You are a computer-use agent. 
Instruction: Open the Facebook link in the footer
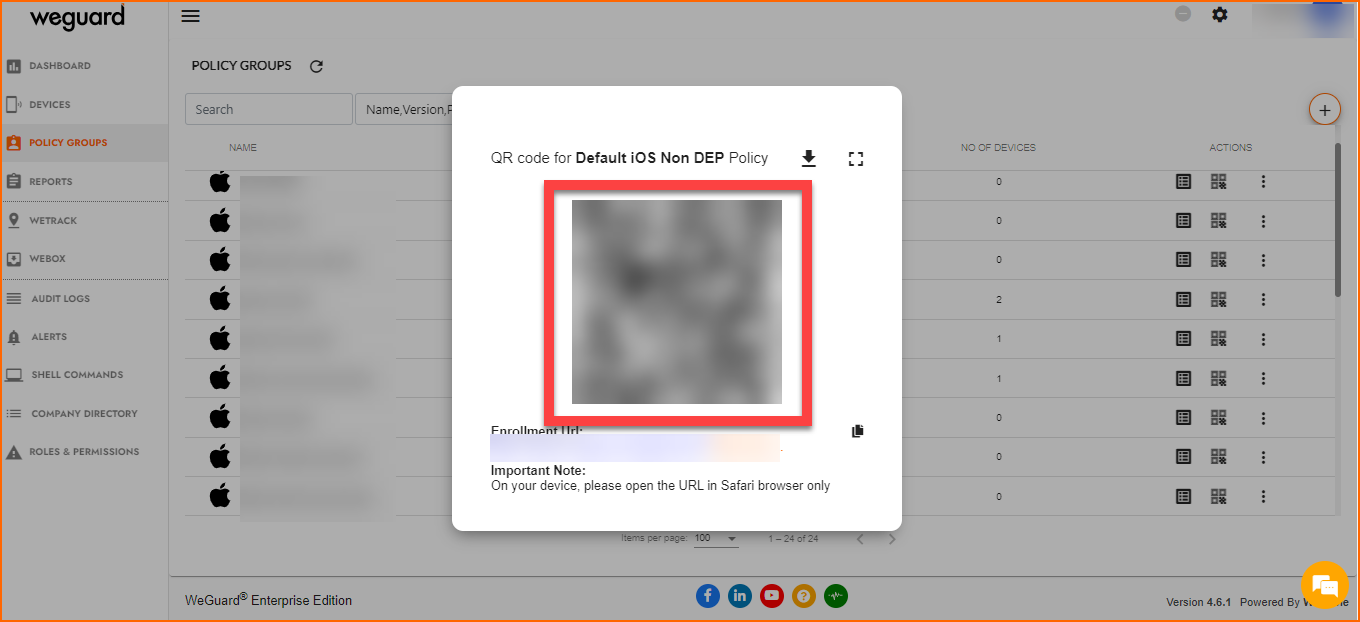click(708, 596)
